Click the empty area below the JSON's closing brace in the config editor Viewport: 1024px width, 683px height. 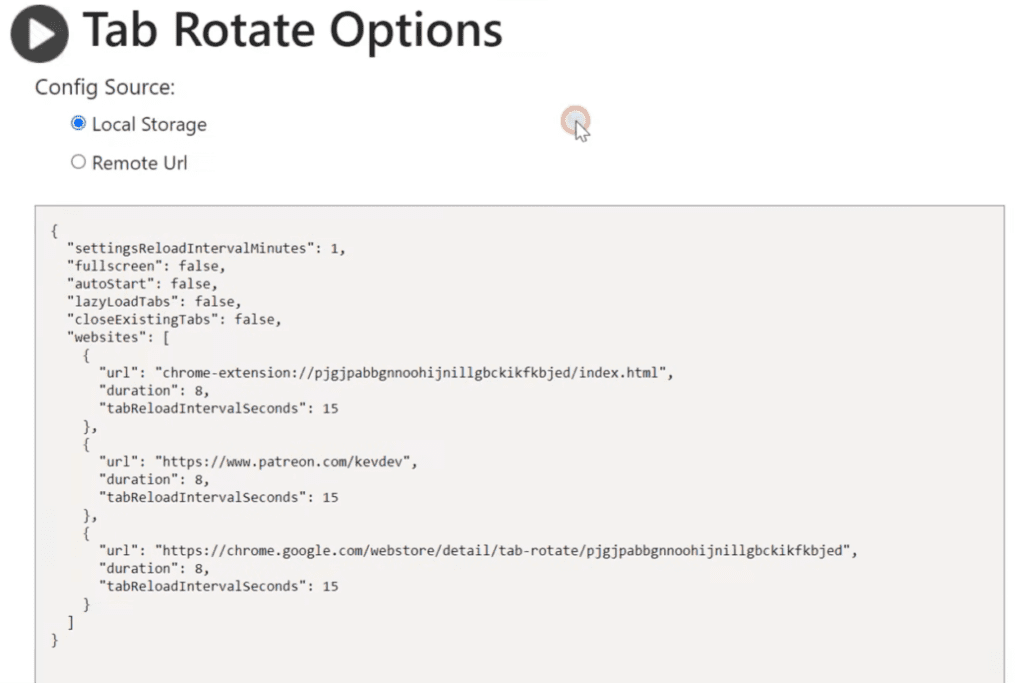520,666
